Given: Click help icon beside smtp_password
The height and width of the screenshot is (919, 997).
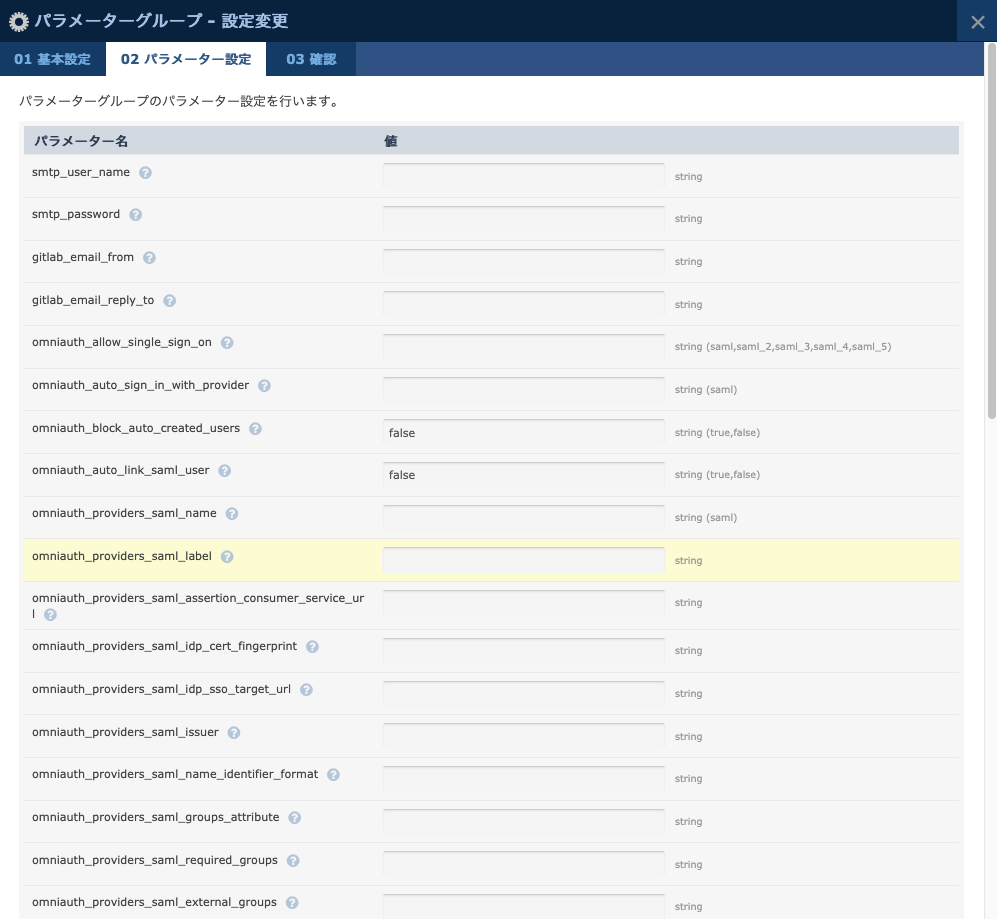Looking at the screenshot, I should tap(136, 214).
